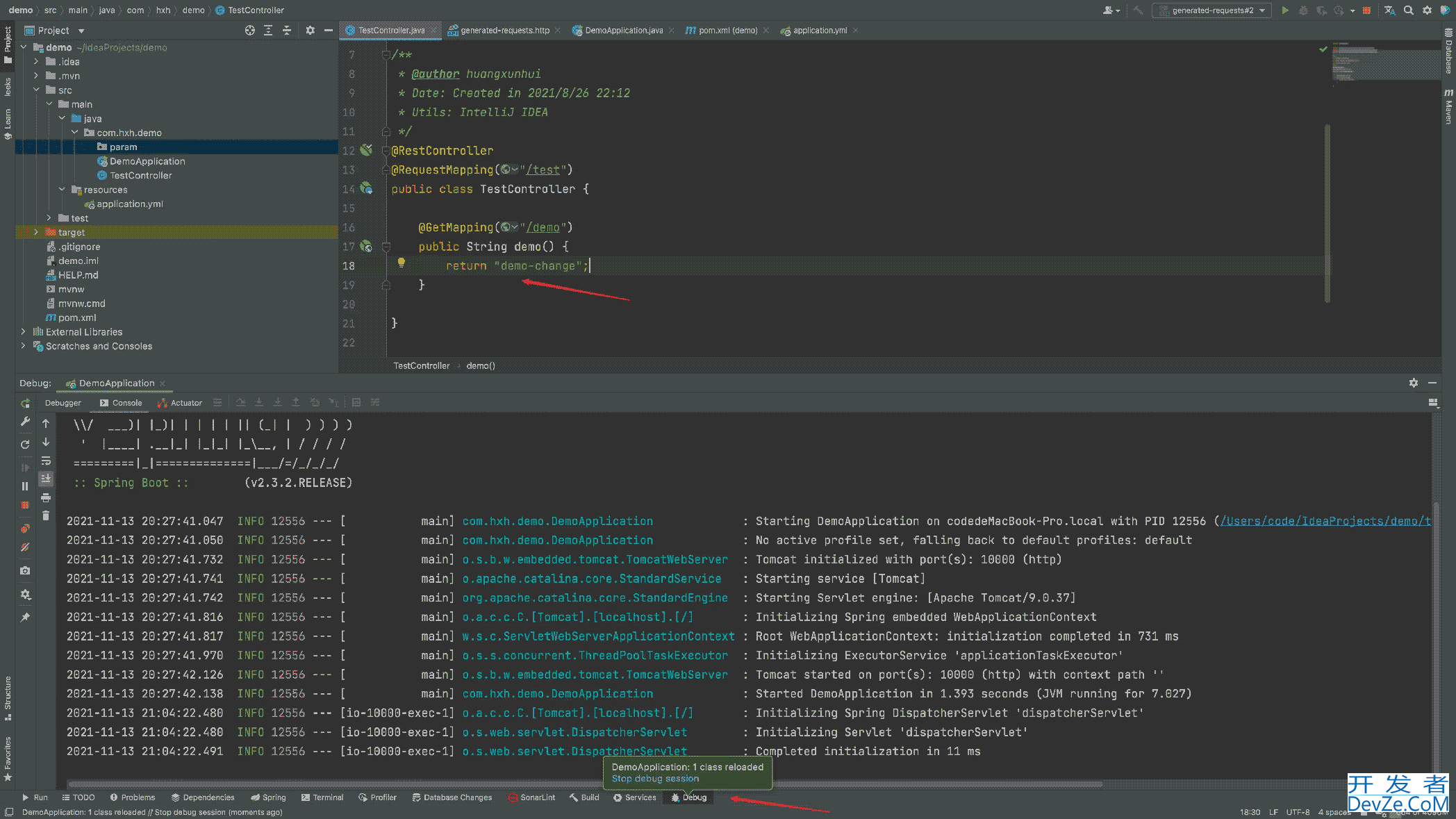Open the Debugger tab
Image resolution: width=1456 pixels, height=819 pixels.
click(63, 403)
